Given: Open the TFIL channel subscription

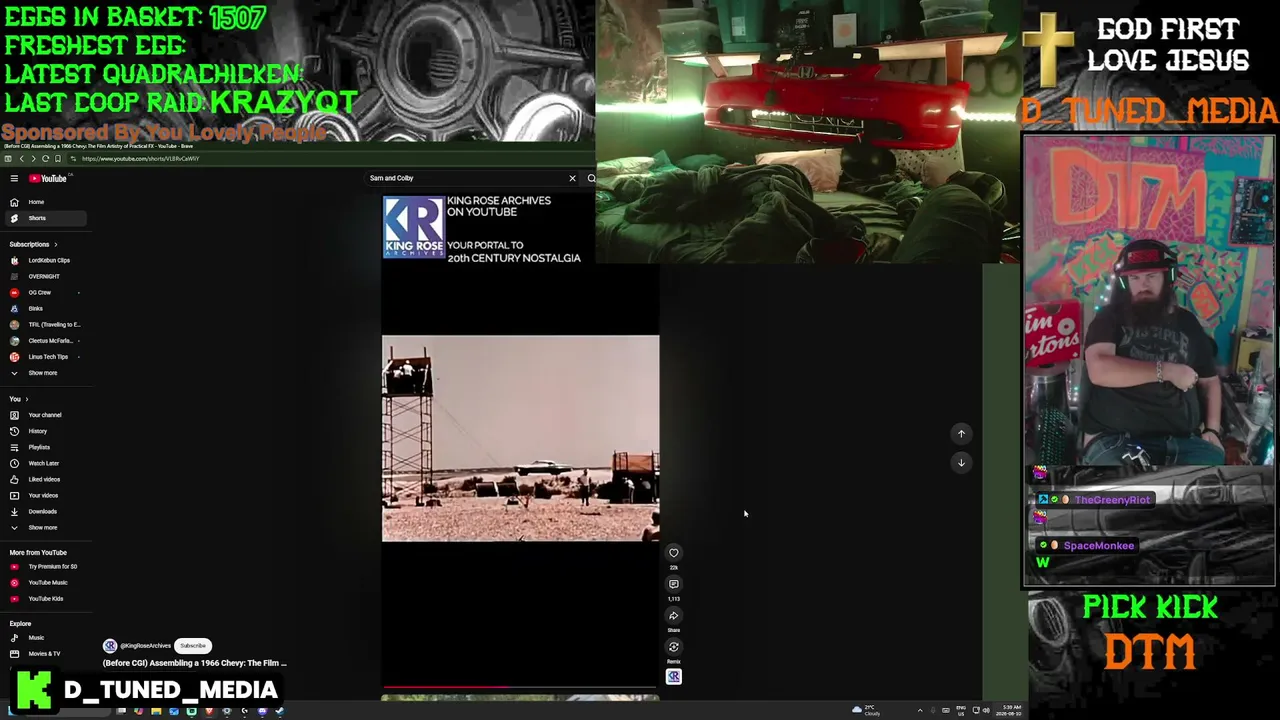Looking at the screenshot, I should (46, 324).
